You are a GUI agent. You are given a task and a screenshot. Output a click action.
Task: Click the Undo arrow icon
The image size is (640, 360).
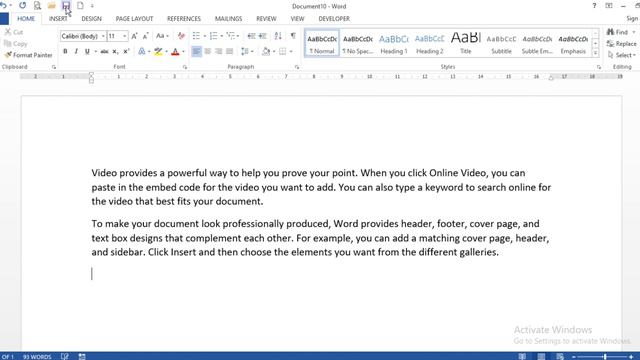(x=3, y=6)
